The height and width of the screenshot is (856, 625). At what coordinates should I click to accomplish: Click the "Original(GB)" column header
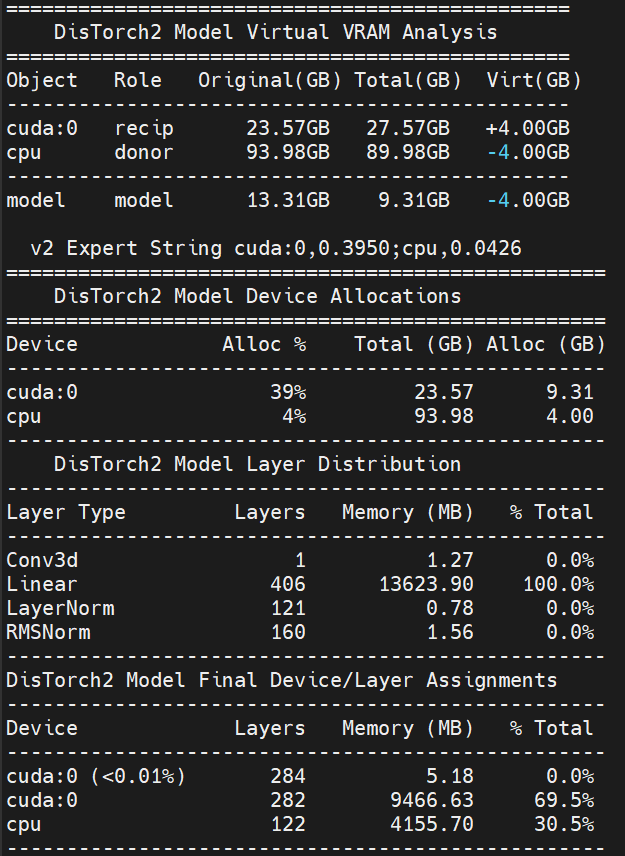[x=270, y=81]
